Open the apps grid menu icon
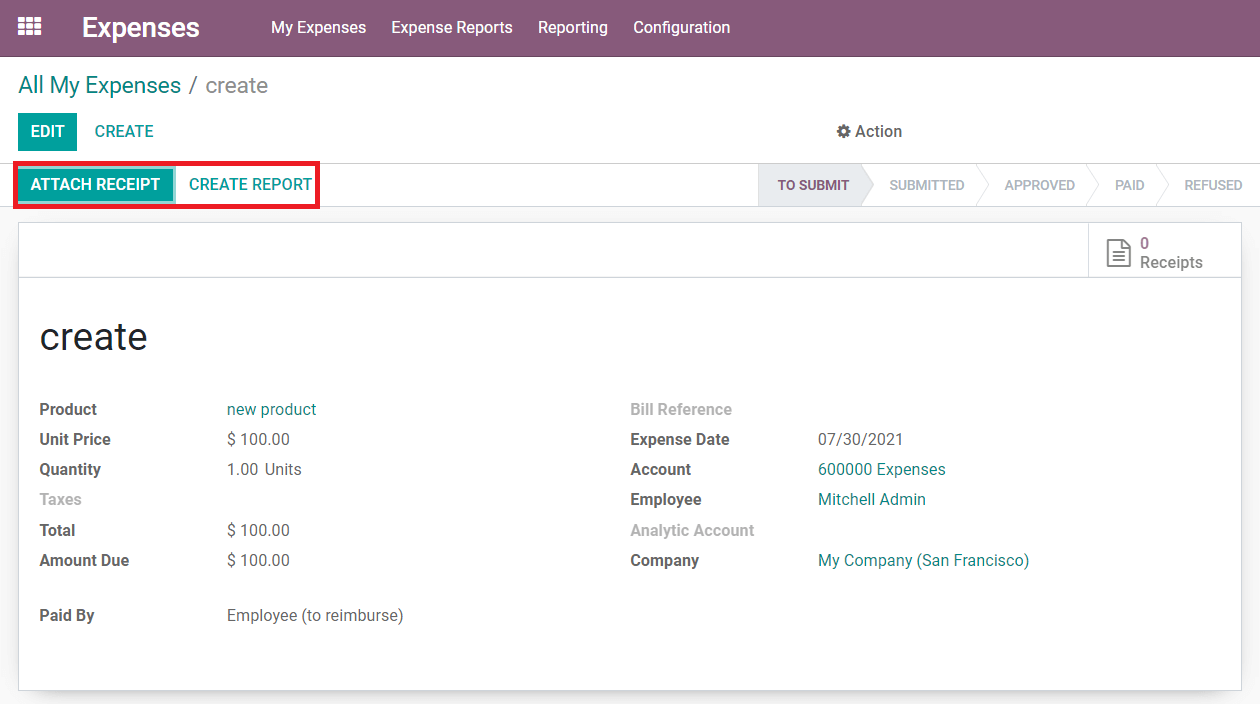Image resolution: width=1260 pixels, height=704 pixels. tap(30, 27)
